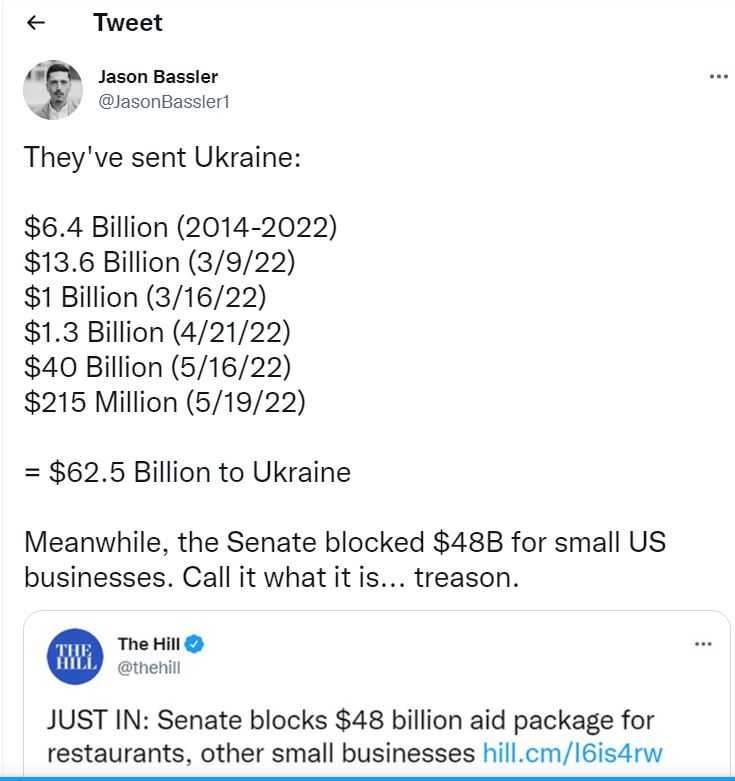Go back using the left arrow
This screenshot has height=781, width=735.
pos(36,22)
